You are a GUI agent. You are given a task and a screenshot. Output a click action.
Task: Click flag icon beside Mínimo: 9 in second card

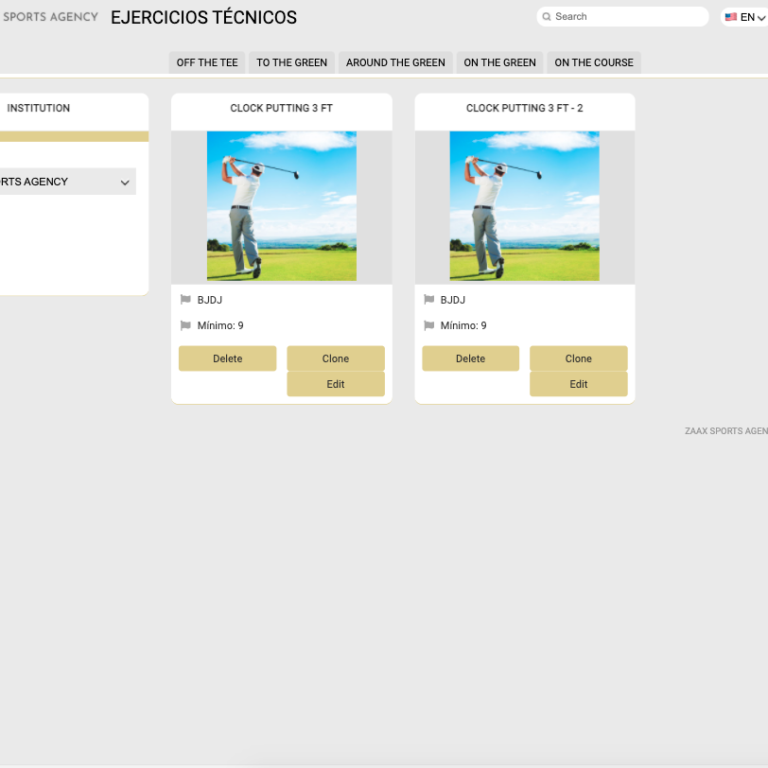click(429, 325)
